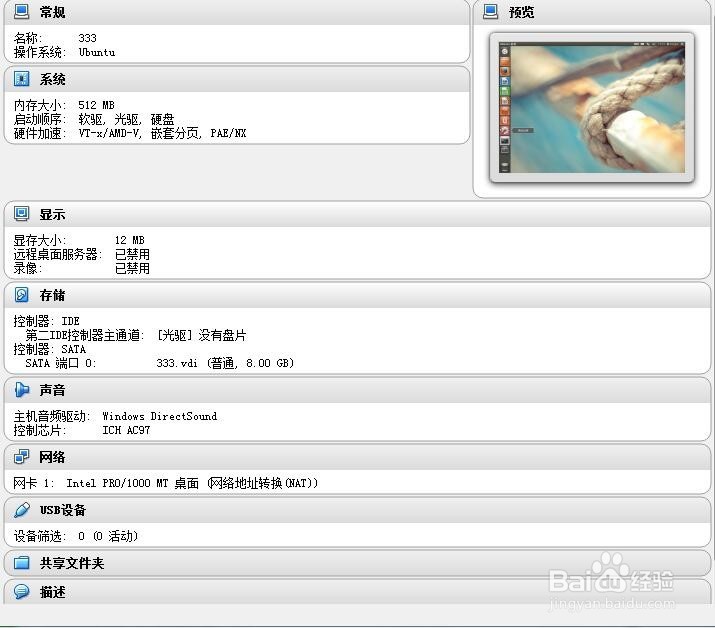The height and width of the screenshot is (628, 715).
Task: Select ICH AC97 controller value
Action: pos(126,430)
